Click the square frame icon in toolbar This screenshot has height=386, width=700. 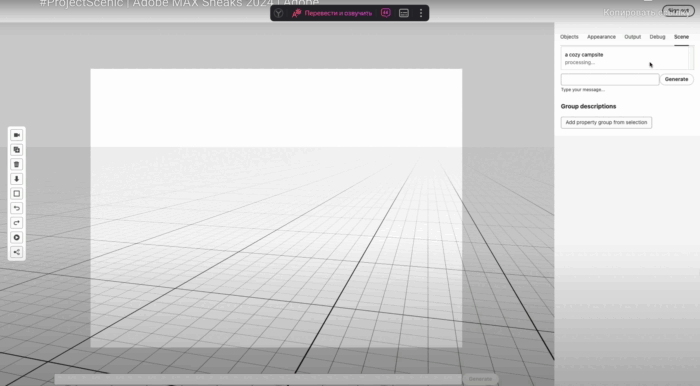(17, 194)
